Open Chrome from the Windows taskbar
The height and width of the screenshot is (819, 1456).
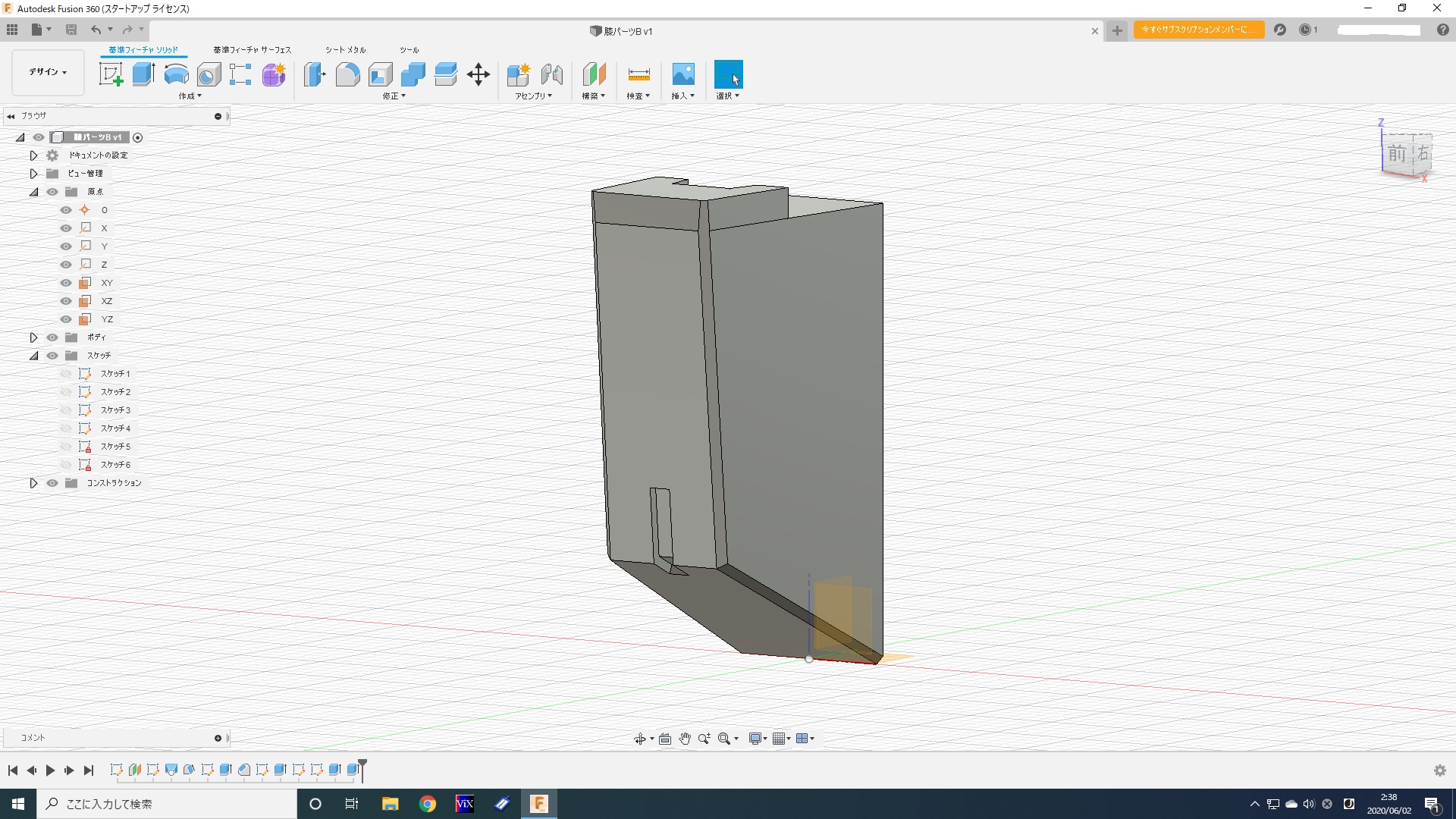(x=428, y=804)
